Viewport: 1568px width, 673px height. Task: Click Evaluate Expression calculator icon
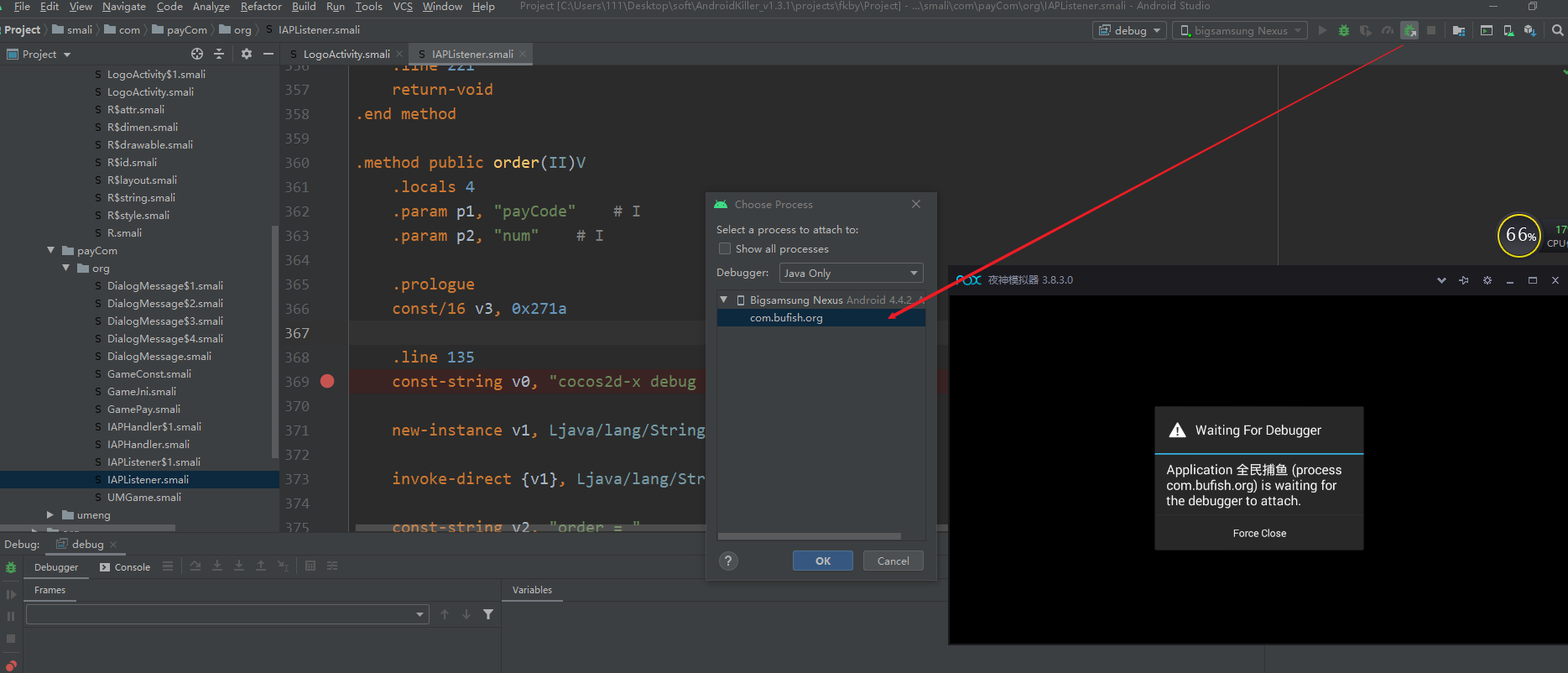coord(310,566)
